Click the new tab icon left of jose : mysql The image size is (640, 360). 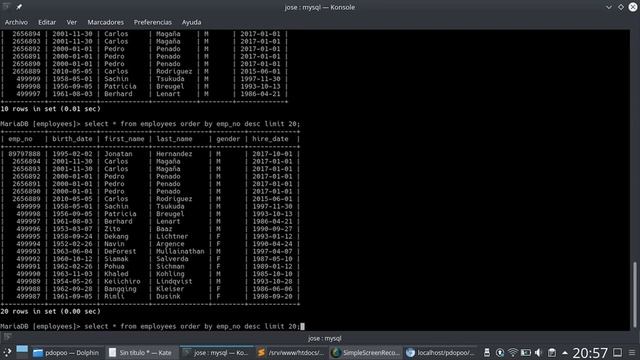(7, 337)
